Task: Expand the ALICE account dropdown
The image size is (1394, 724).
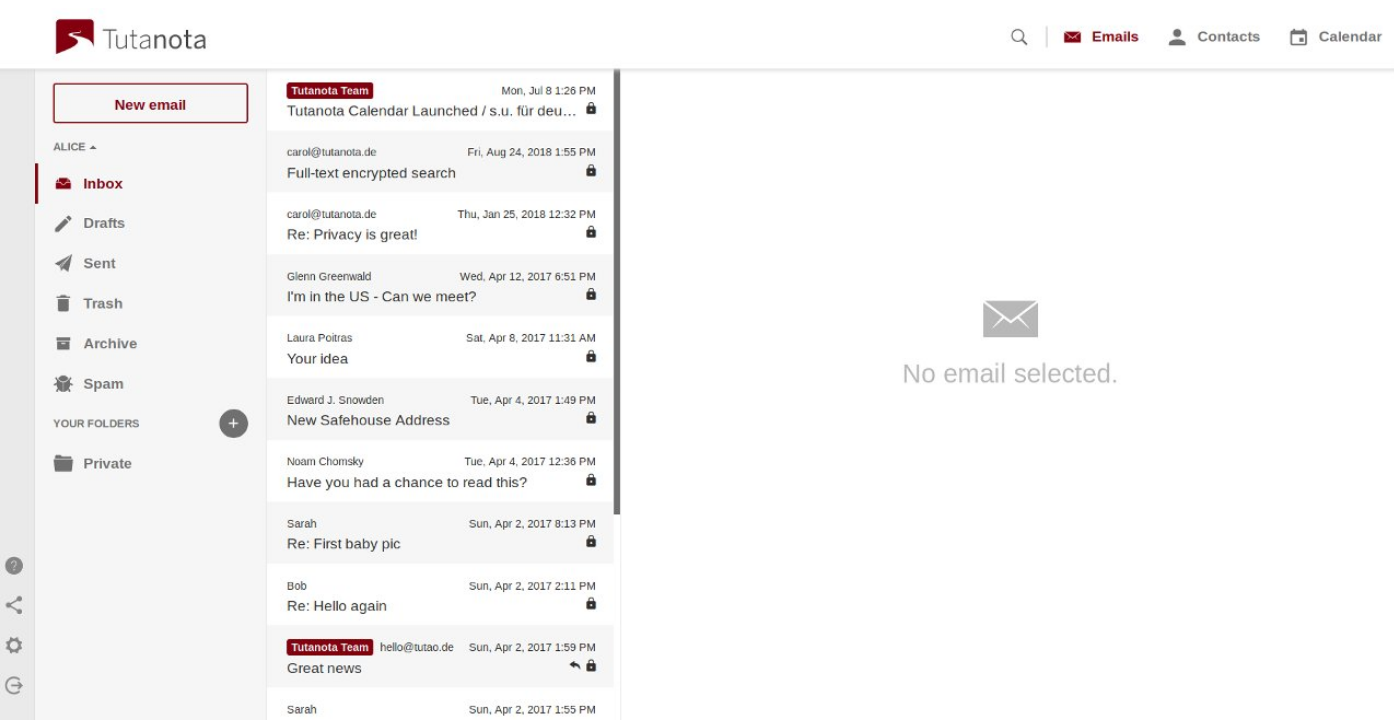Action: [x=75, y=147]
